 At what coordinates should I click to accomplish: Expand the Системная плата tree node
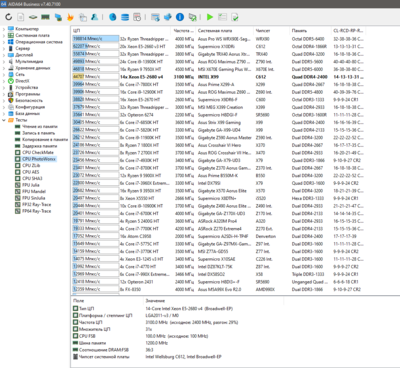(4, 35)
